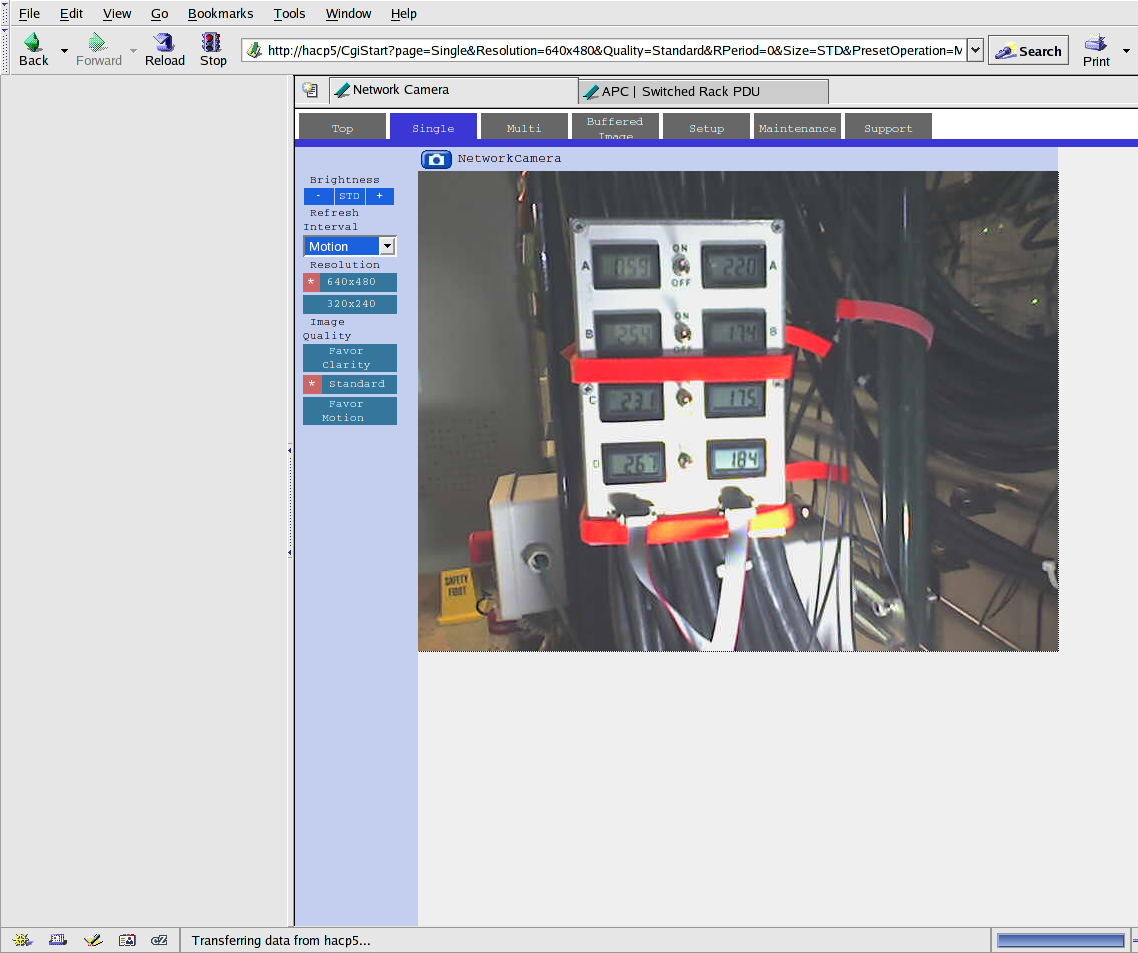
Task: Open the URL history dropdown
Action: coord(975,50)
